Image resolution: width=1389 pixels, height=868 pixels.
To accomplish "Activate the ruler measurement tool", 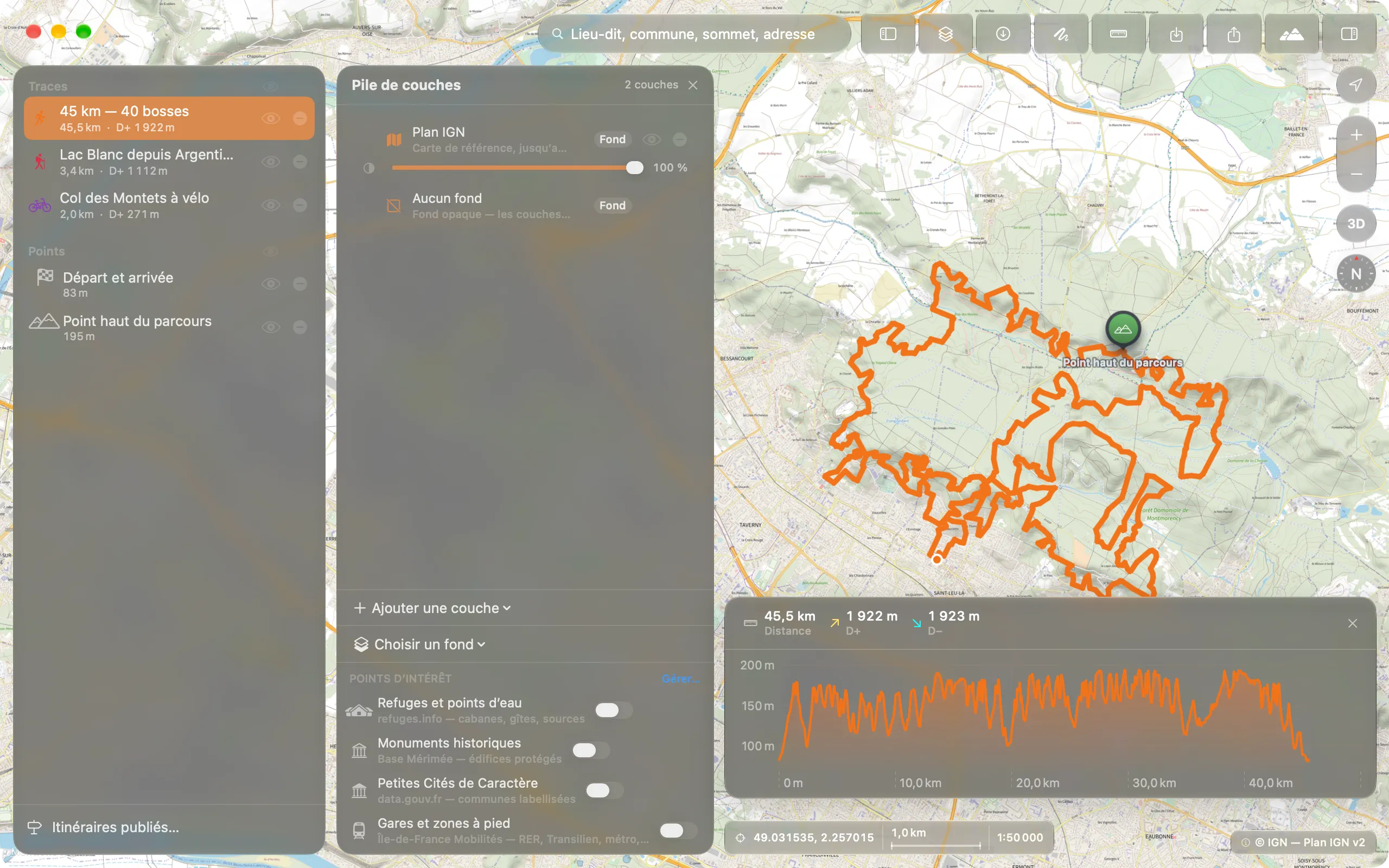I will (x=1118, y=34).
